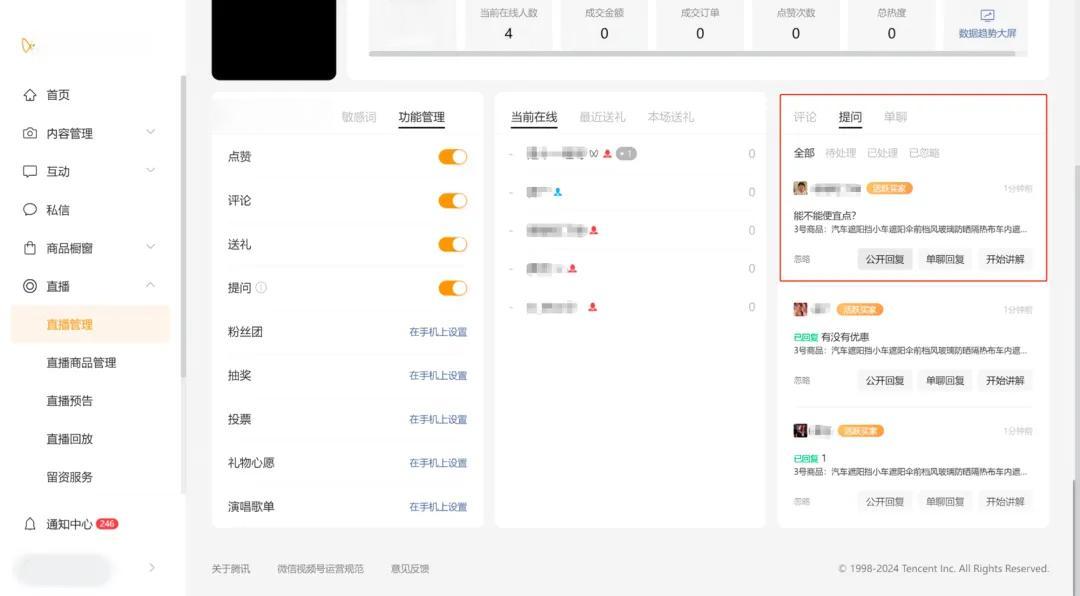Open the 数据趋势大屏 chart icon
This screenshot has width=1080, height=596.
pyautogui.click(x=987, y=16)
